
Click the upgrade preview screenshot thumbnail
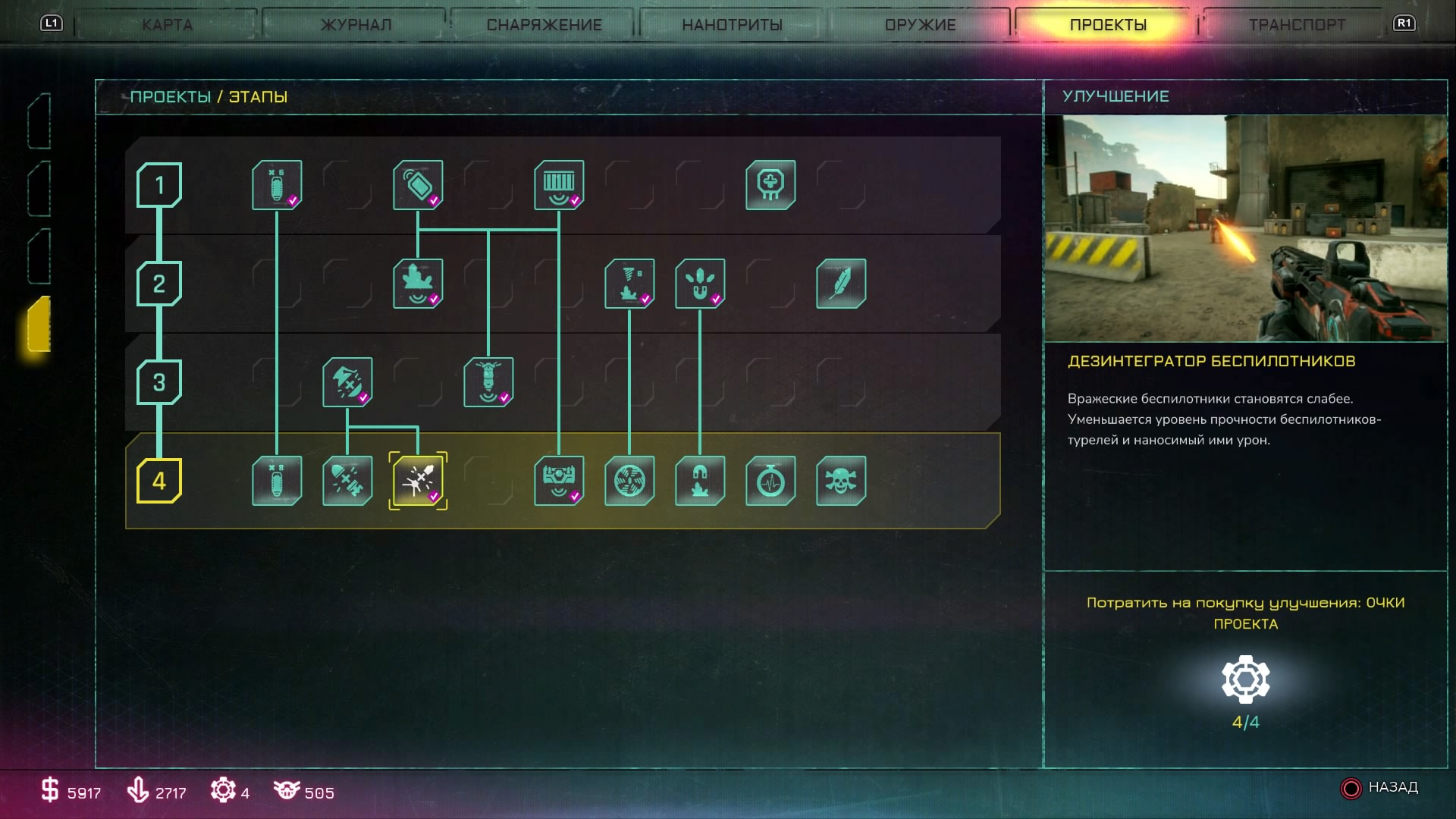1245,228
